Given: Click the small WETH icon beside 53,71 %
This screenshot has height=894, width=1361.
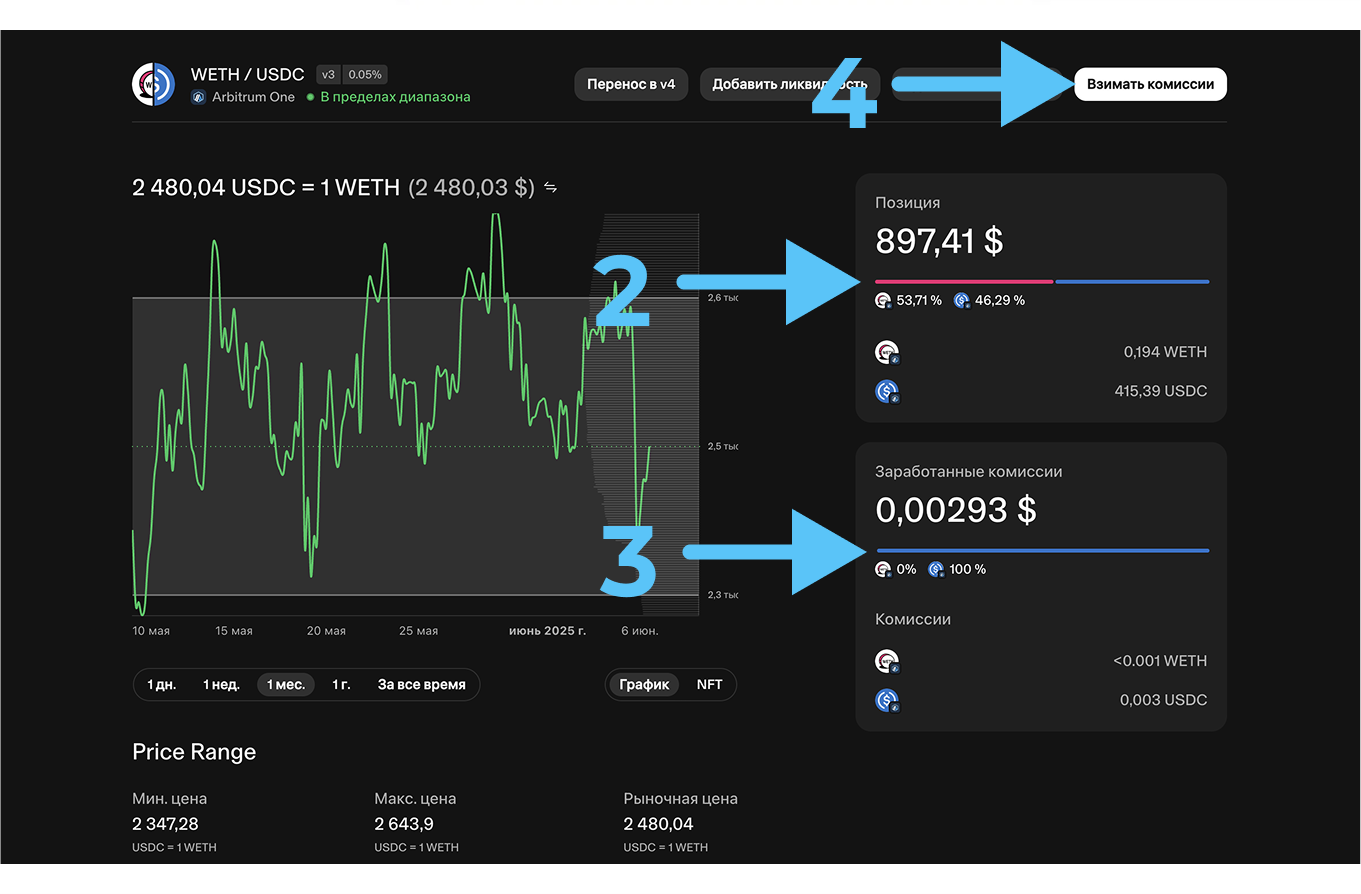Looking at the screenshot, I should (883, 301).
